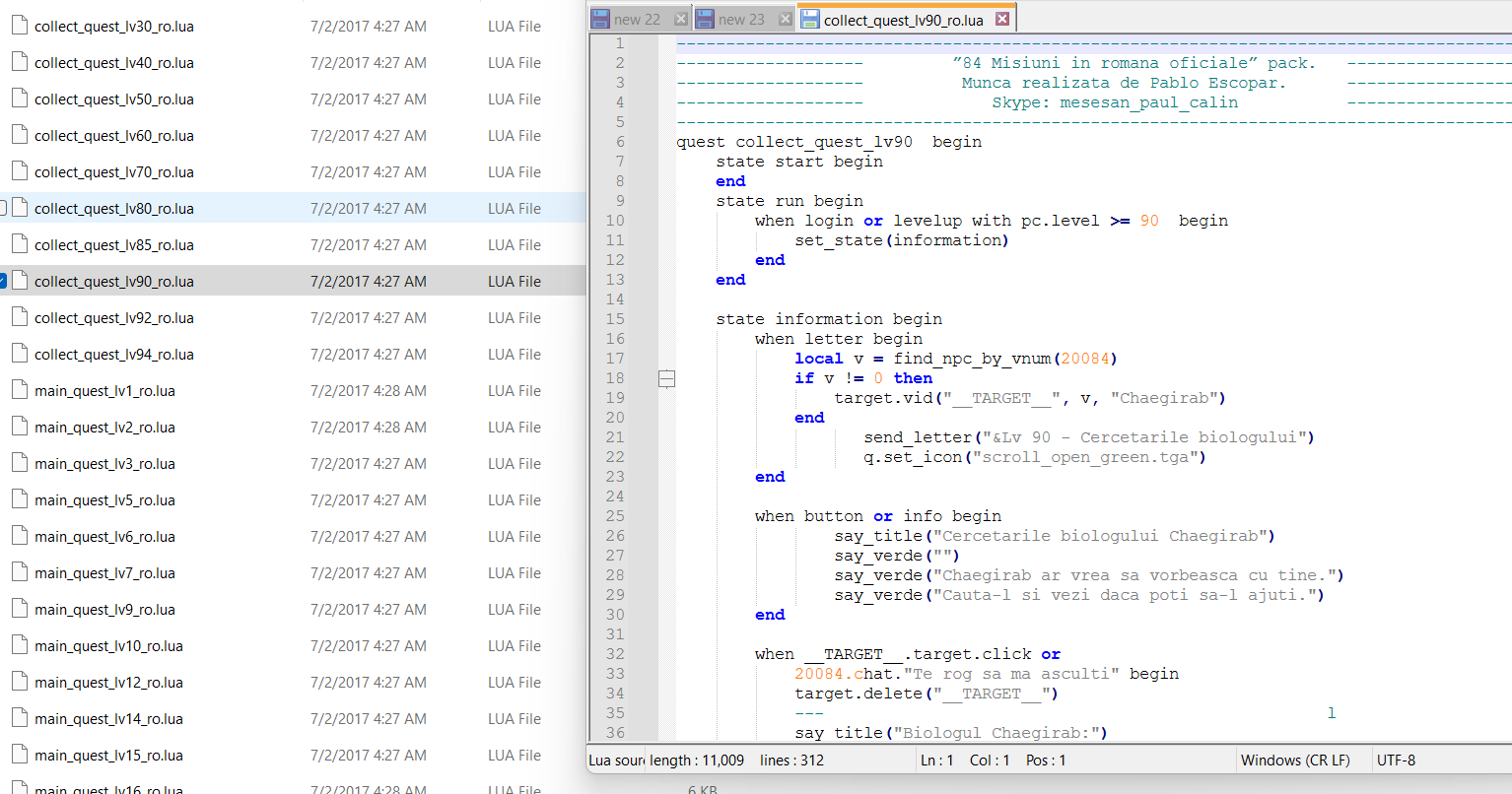Click the disk icon on collect_quest_lv90_ro.lua tab
Screen dimensions: 1512x794
(x=810, y=19)
